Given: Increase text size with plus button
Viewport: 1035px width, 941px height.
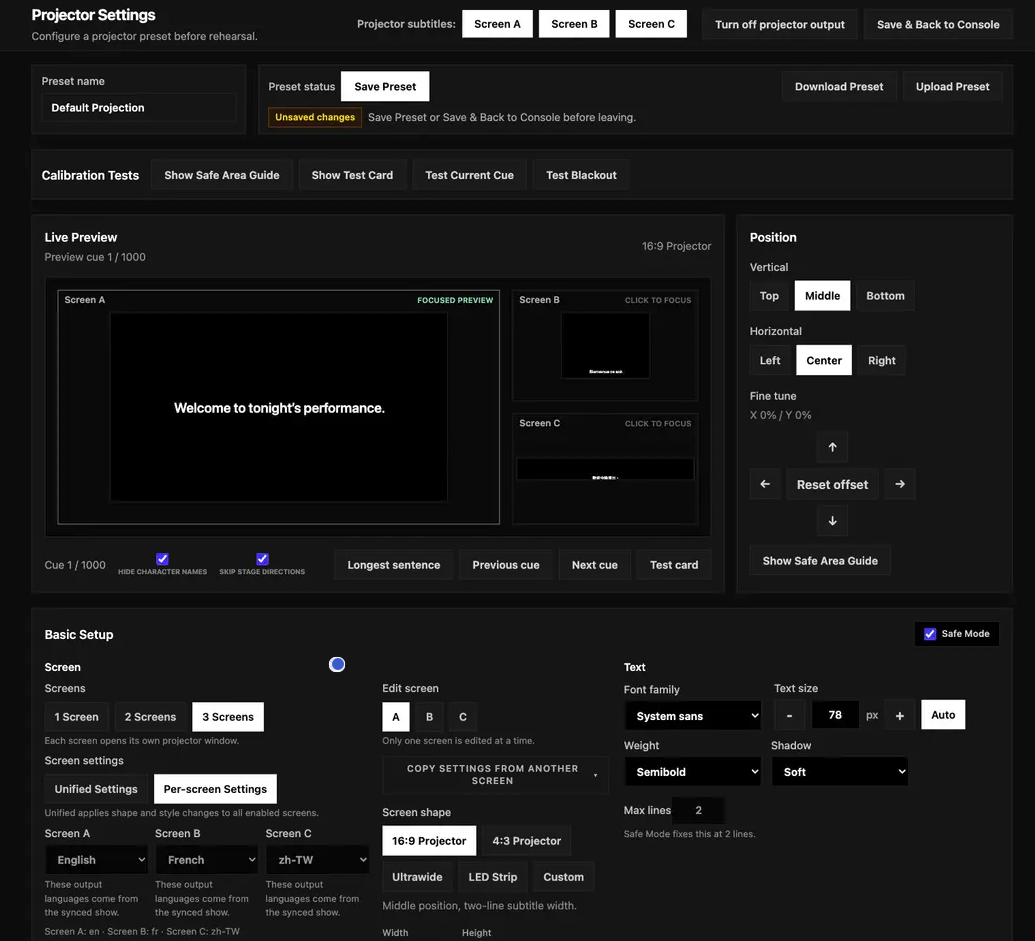Looking at the screenshot, I should coord(900,715).
